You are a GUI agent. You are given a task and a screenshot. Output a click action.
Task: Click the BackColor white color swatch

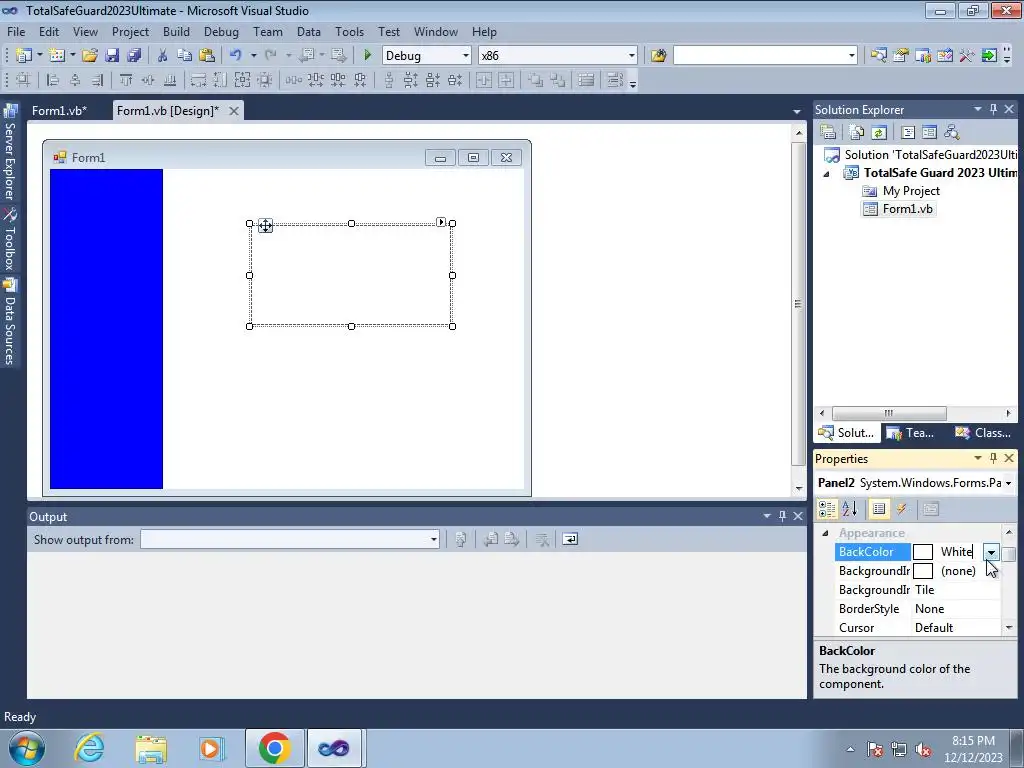pyautogui.click(x=923, y=552)
